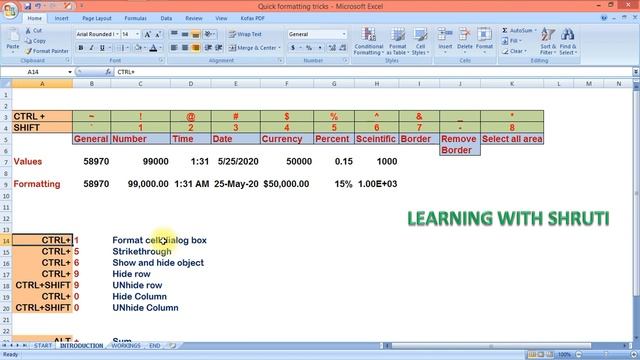Activate the Format Painter
This screenshot has height=360, width=640.
[x=47, y=51]
